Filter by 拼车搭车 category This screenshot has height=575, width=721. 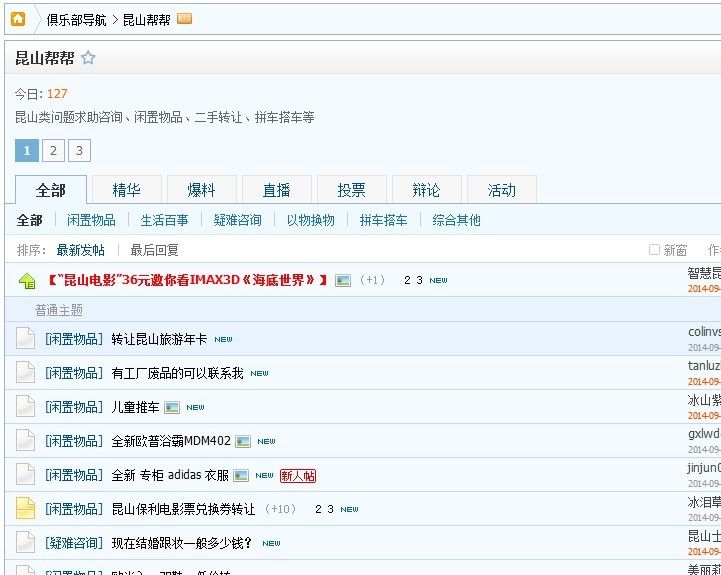pyautogui.click(x=383, y=220)
